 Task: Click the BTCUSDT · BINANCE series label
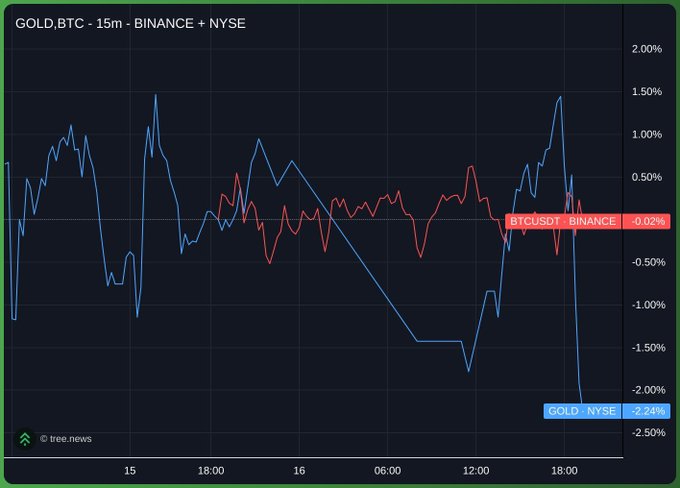point(563,221)
